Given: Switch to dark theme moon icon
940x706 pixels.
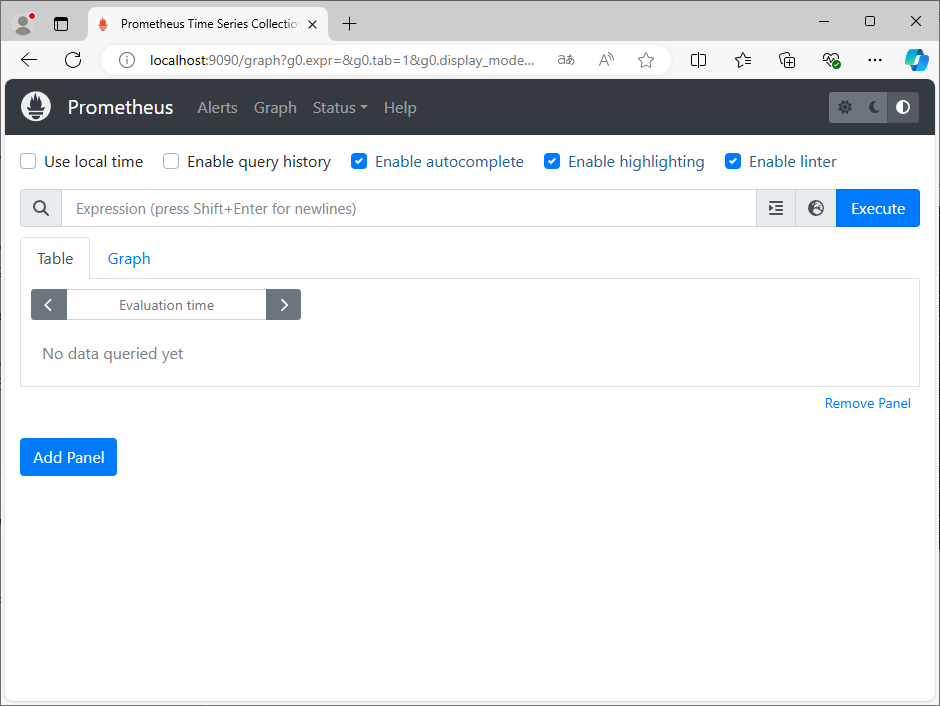Looking at the screenshot, I should pos(874,107).
